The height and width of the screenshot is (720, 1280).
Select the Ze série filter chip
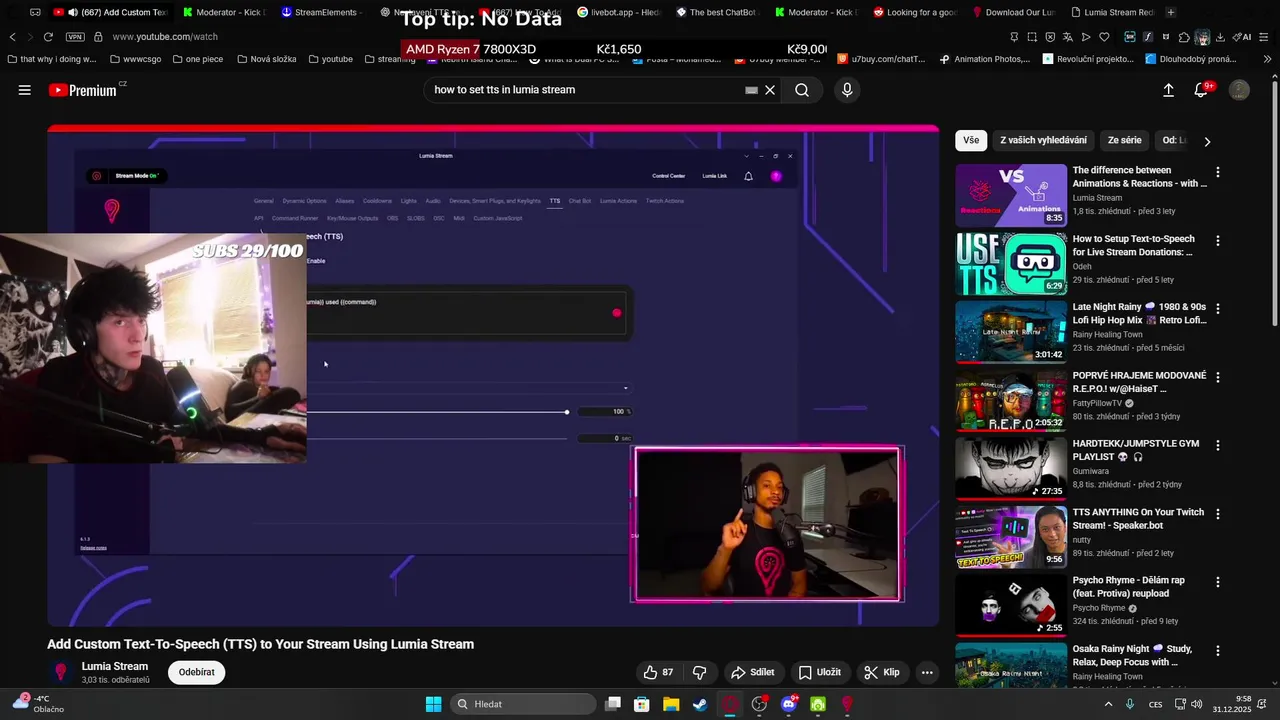[x=1124, y=141]
